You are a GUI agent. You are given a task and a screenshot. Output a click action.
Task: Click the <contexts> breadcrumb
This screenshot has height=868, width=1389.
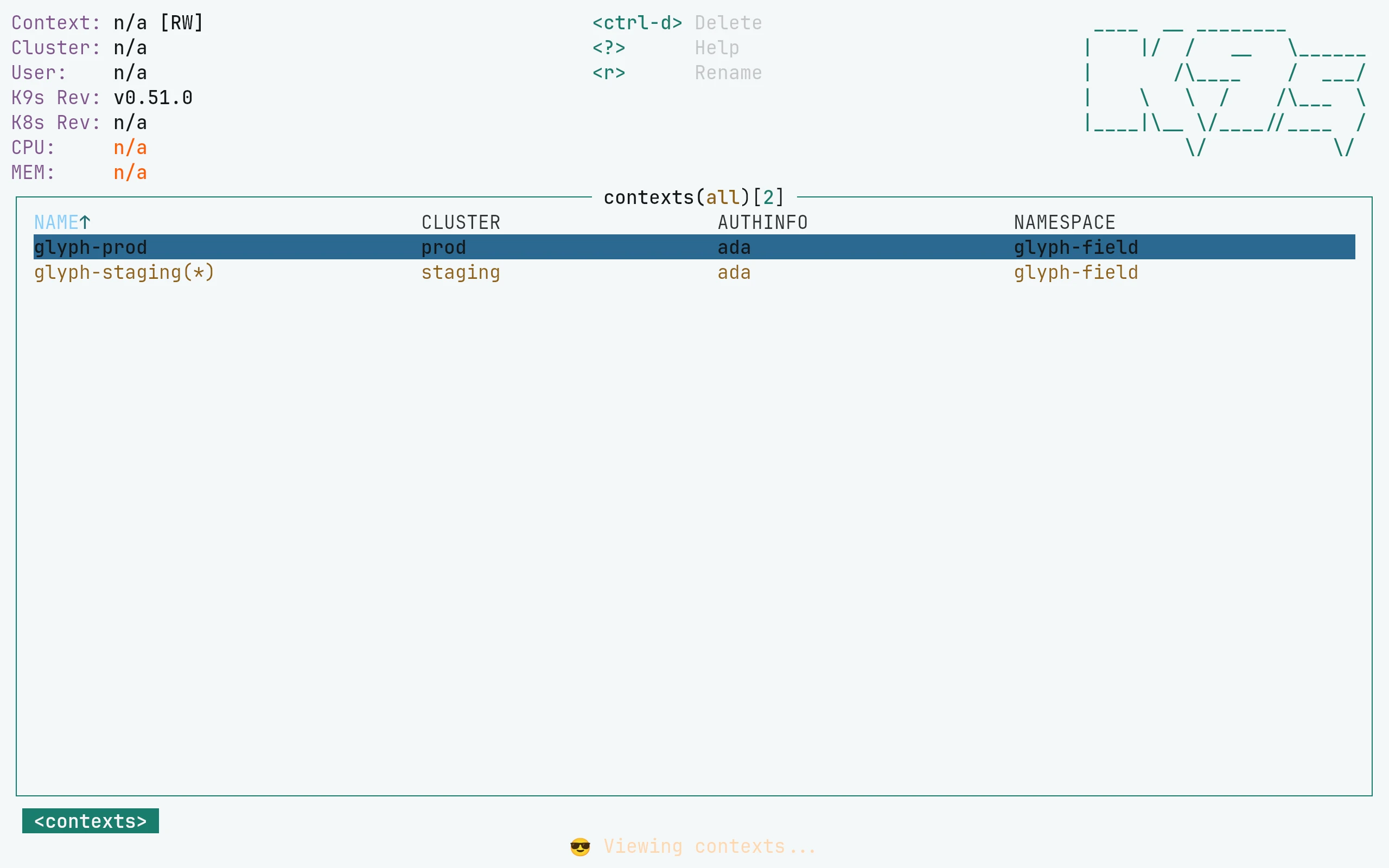pos(91,821)
